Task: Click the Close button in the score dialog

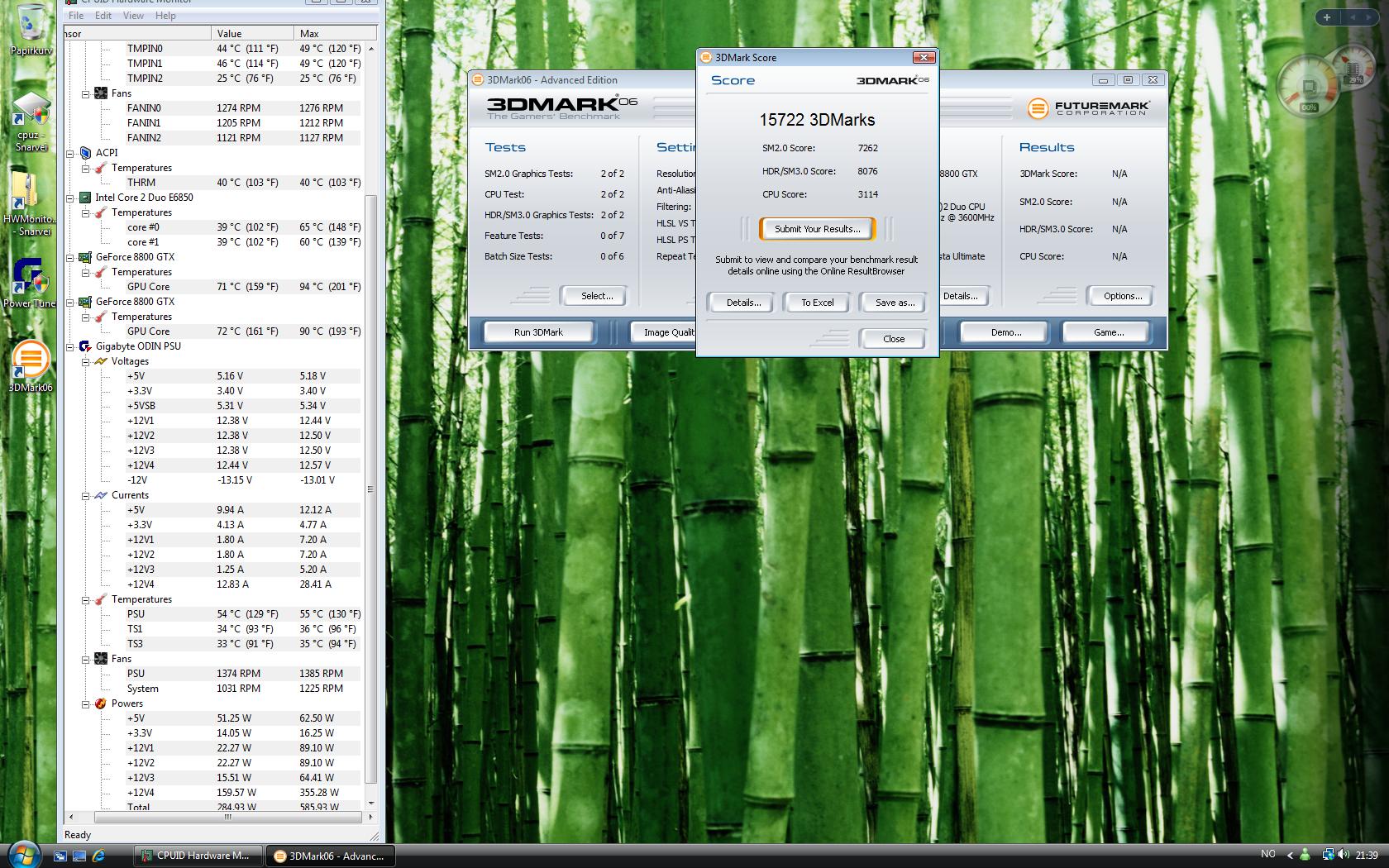Action: coord(894,339)
